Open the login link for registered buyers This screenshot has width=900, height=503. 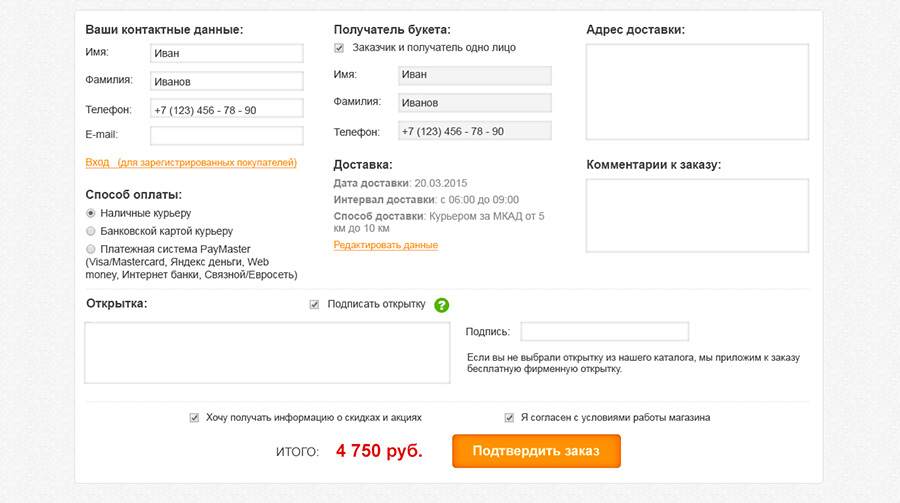tap(191, 162)
